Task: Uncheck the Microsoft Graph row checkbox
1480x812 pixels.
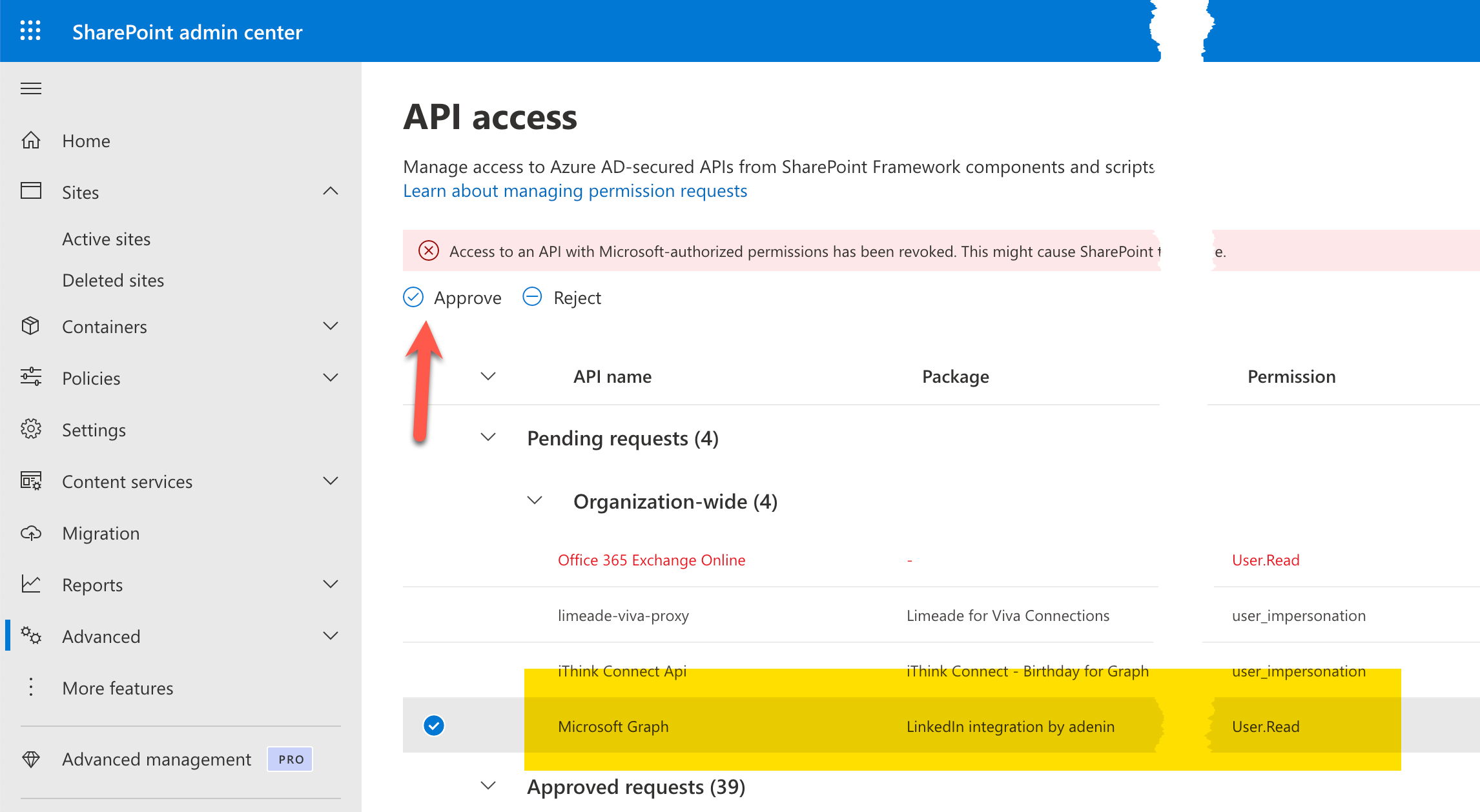Action: 434,726
